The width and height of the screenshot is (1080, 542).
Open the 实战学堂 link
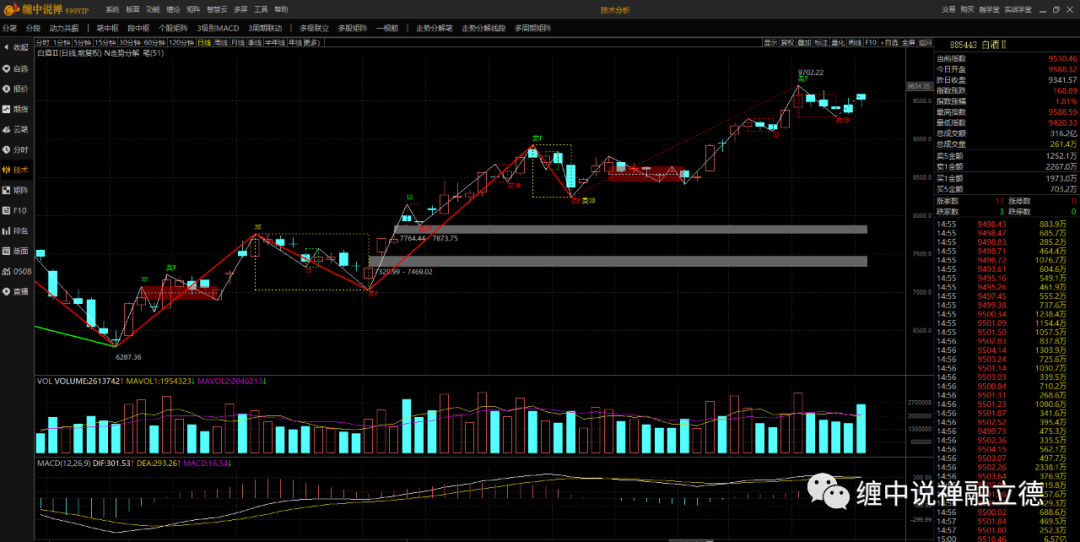pos(1017,10)
